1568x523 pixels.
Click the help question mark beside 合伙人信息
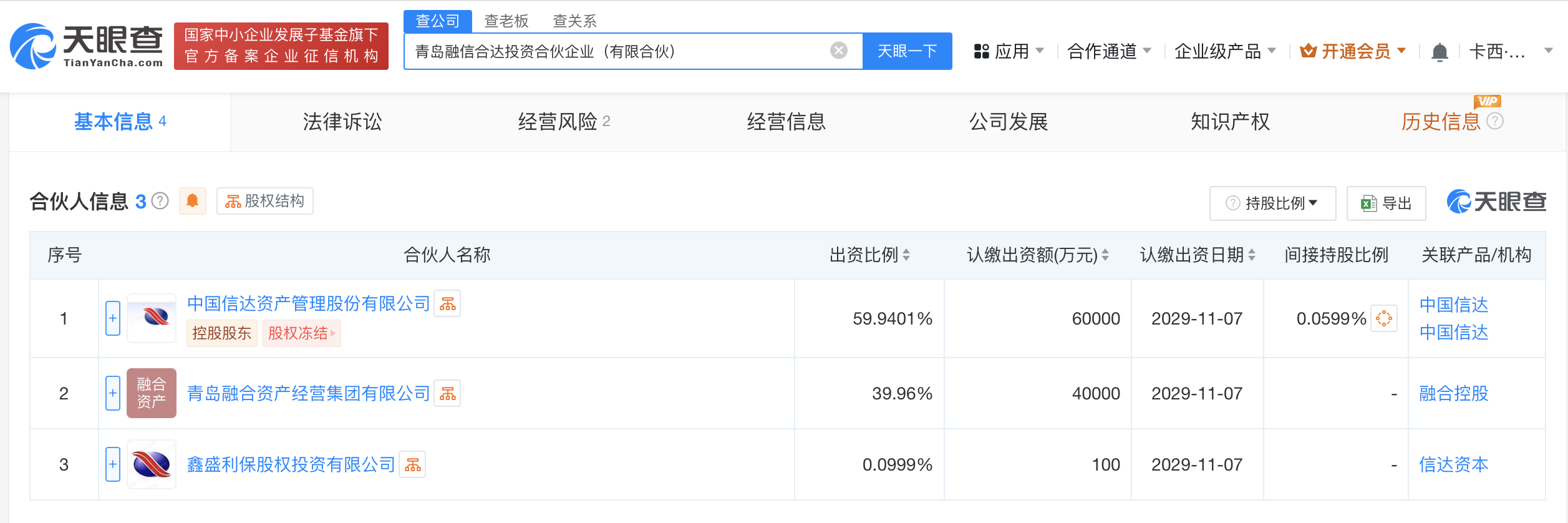160,201
